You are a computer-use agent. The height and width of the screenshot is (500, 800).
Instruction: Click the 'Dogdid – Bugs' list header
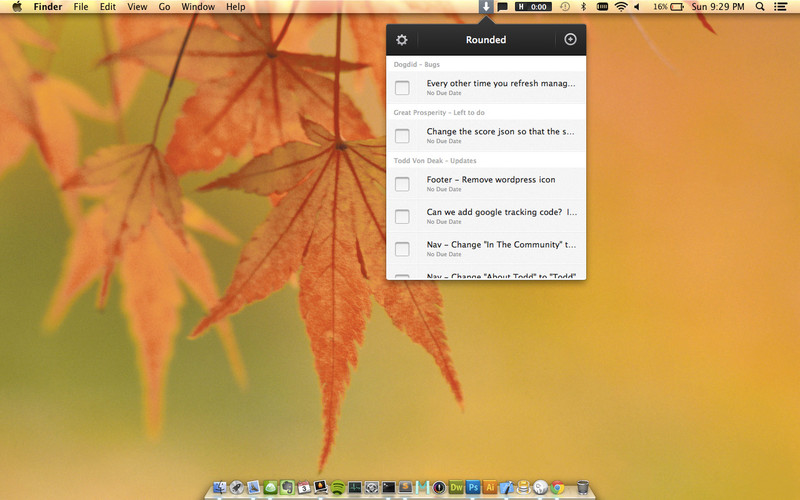tap(416, 64)
